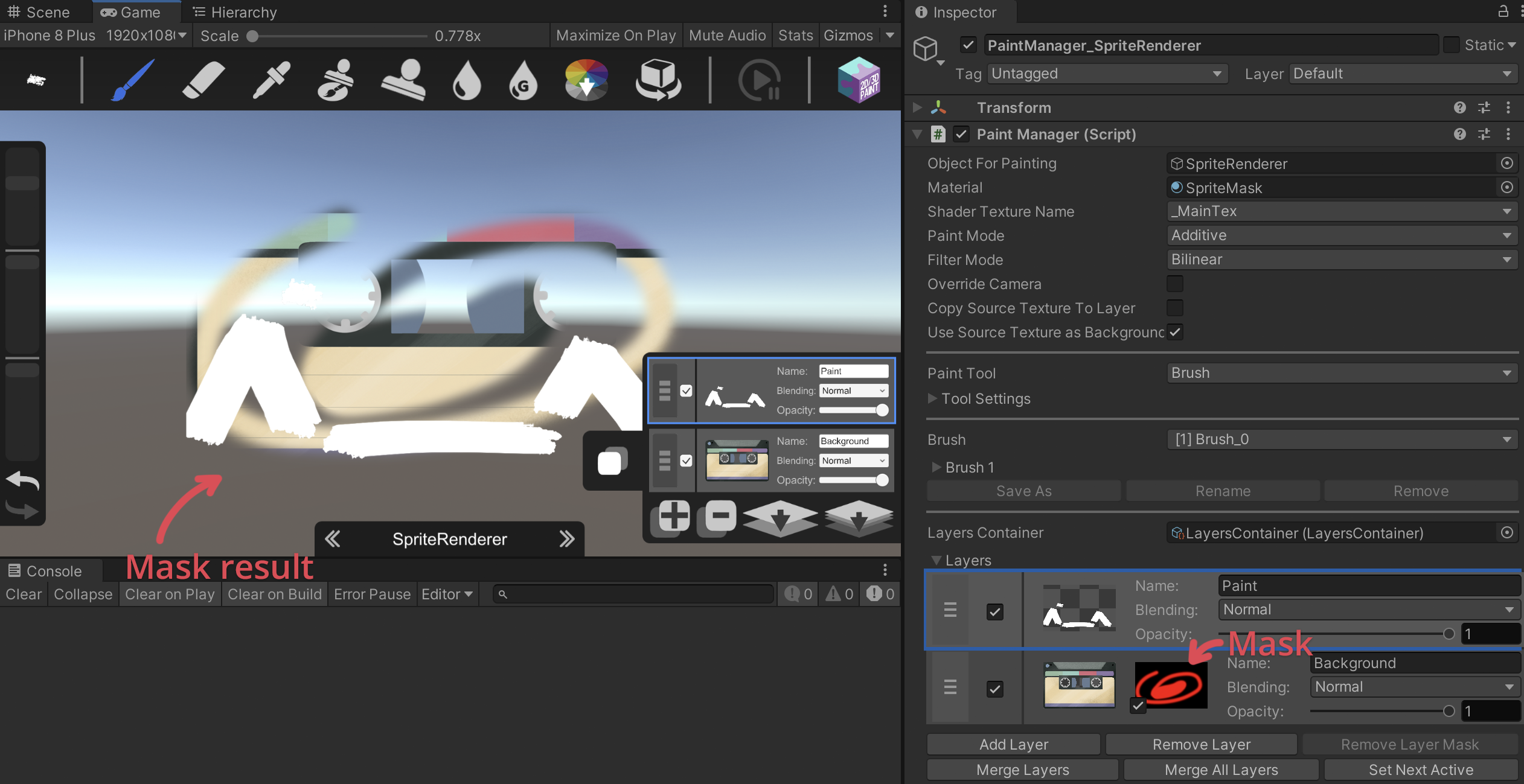Click merge layers down icon
Screen dimensions: 1524x784
click(x=780, y=518)
